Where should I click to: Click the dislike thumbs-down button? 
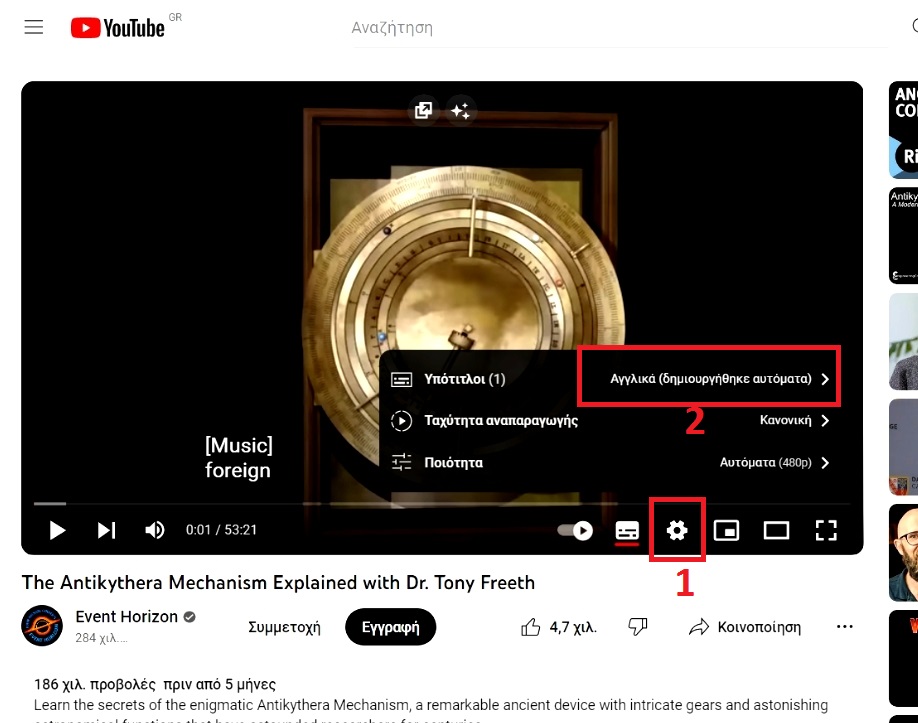click(x=638, y=627)
